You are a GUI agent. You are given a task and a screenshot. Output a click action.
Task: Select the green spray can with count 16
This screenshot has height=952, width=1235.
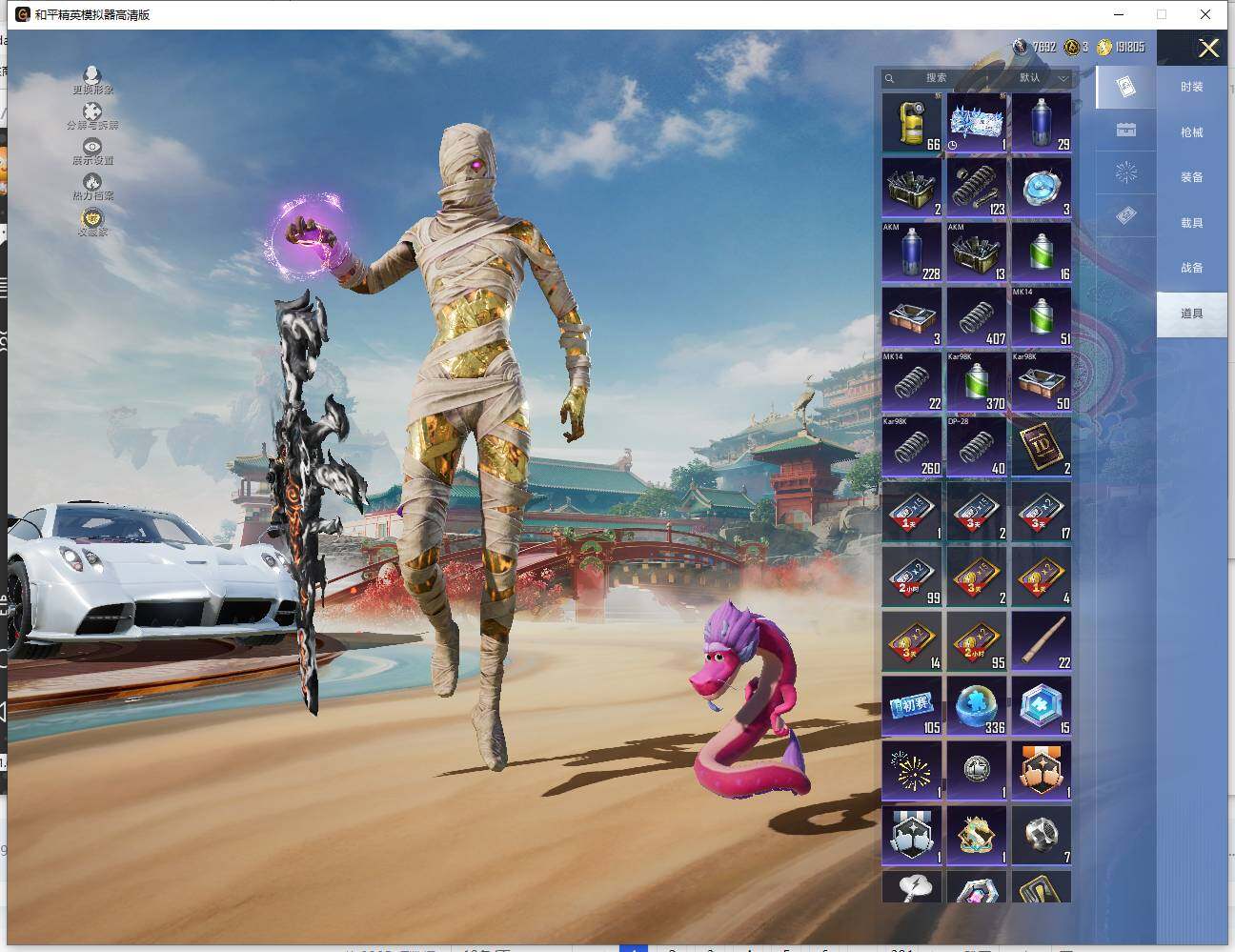1042,253
